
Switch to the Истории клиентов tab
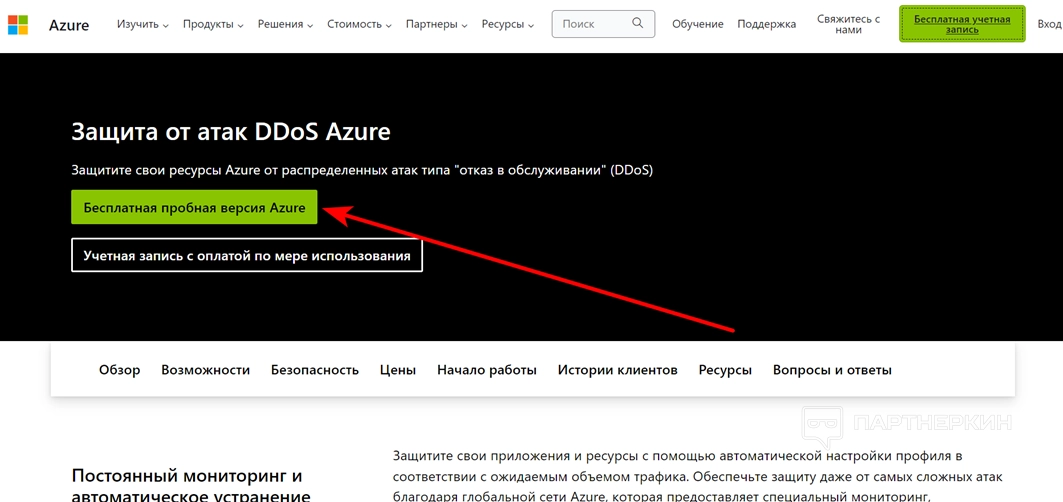pos(618,370)
